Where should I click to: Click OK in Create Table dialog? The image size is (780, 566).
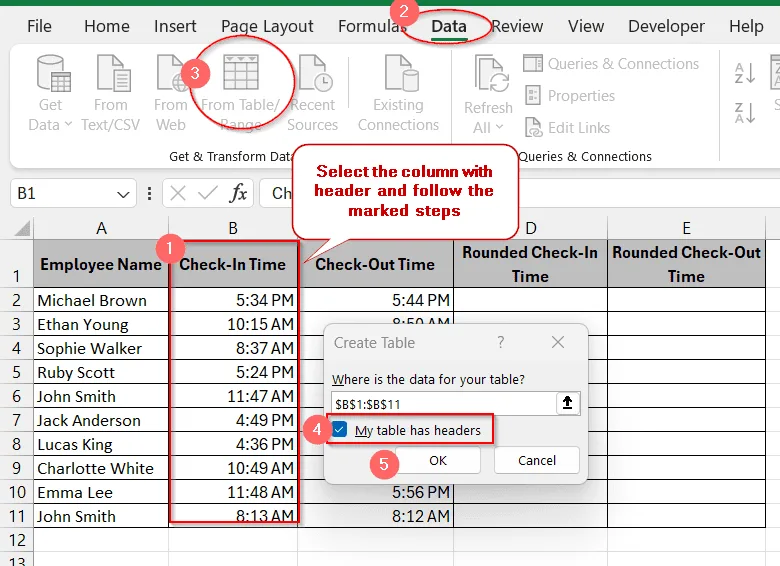point(438,461)
